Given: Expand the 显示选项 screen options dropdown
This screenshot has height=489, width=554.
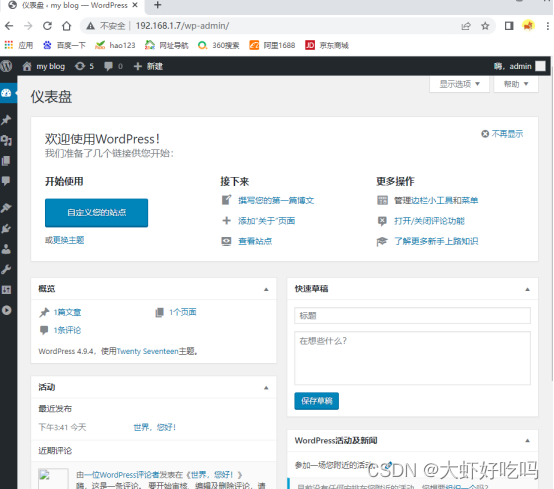Looking at the screenshot, I should point(459,84).
